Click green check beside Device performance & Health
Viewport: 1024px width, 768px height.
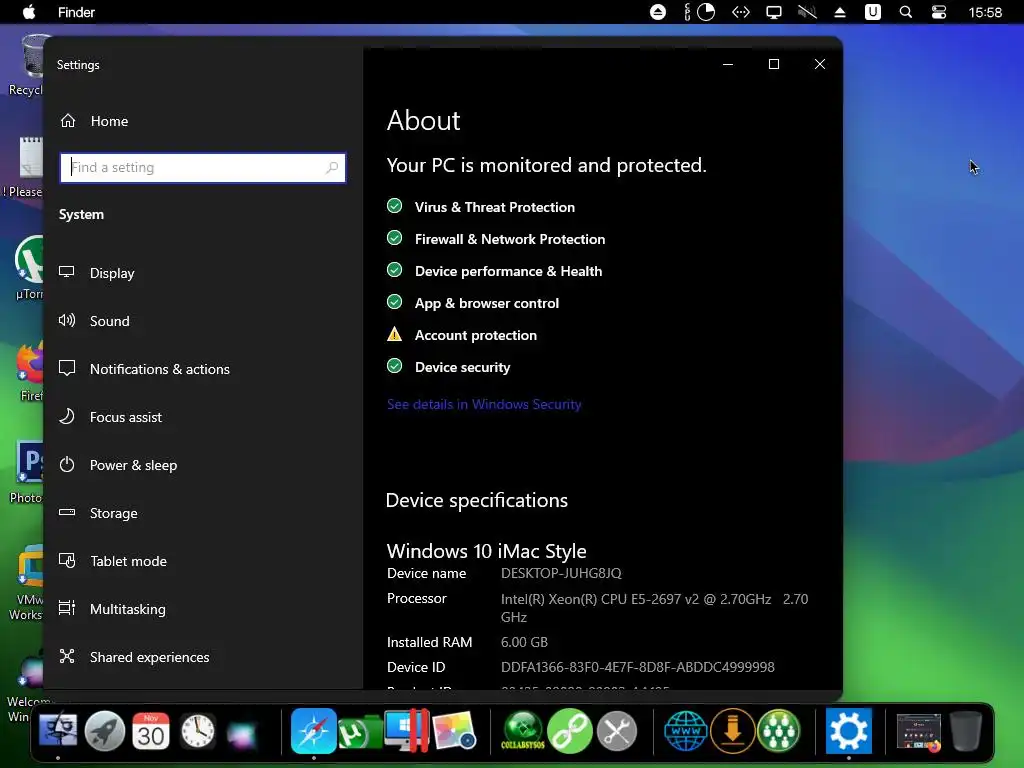394,270
